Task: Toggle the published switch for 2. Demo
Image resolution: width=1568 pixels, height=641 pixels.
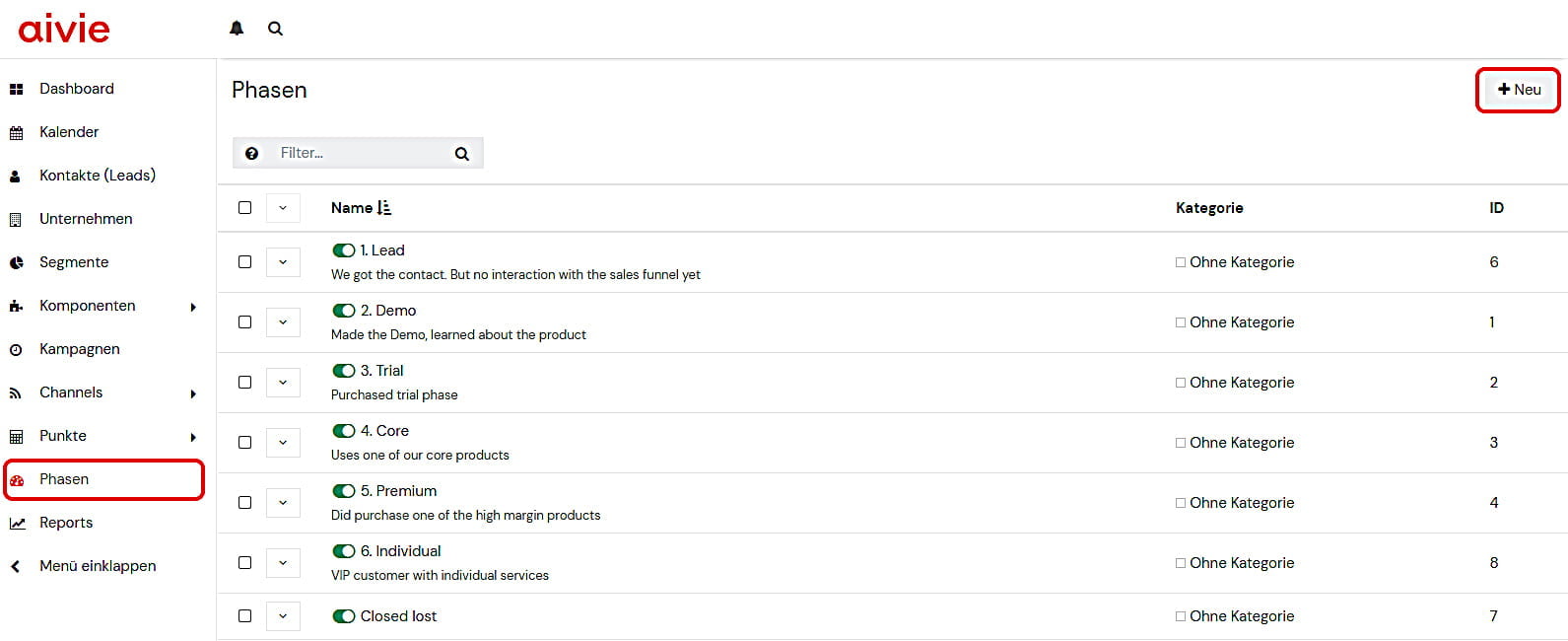Action: point(344,311)
